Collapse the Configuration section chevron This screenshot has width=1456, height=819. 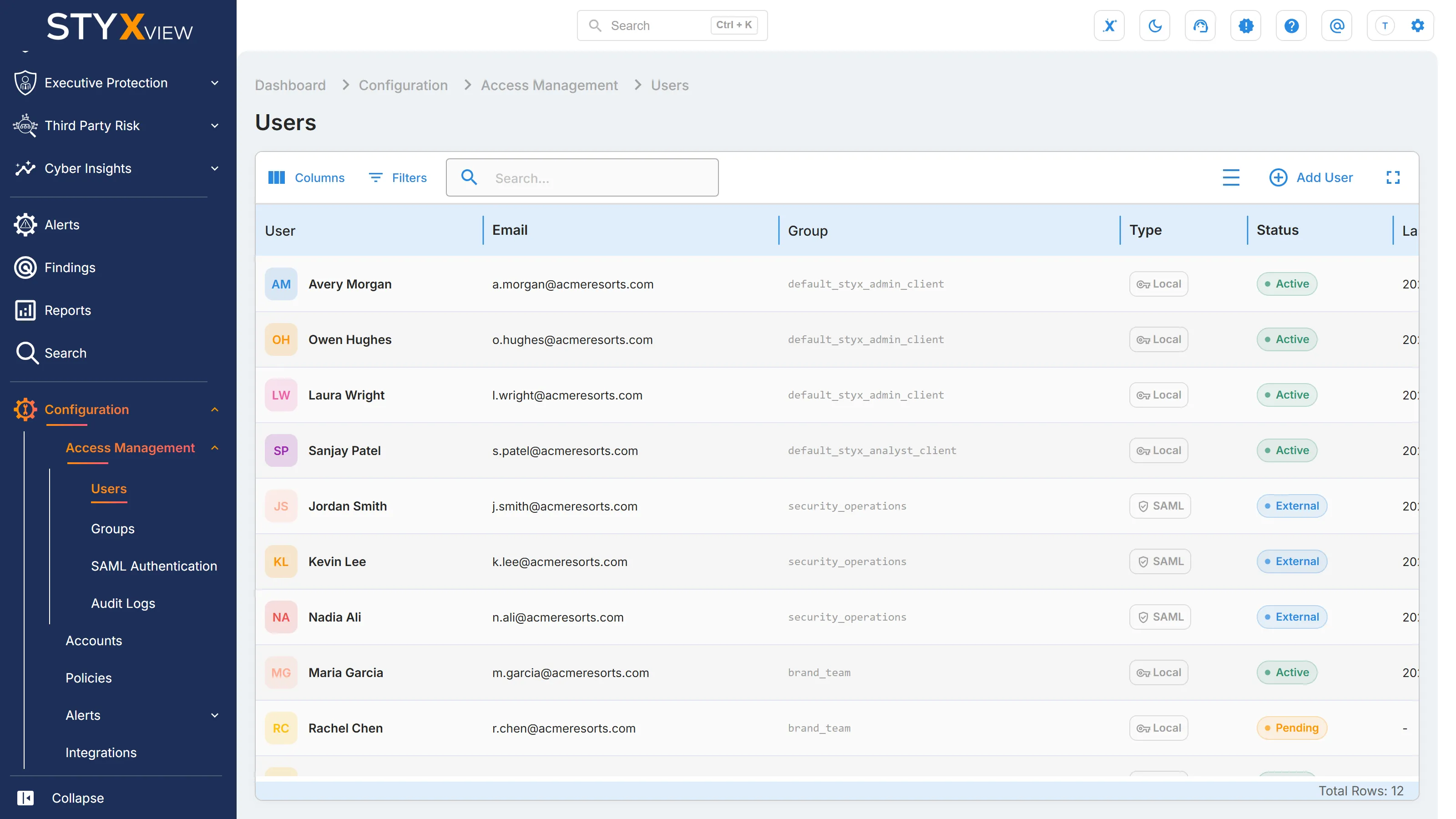click(215, 410)
